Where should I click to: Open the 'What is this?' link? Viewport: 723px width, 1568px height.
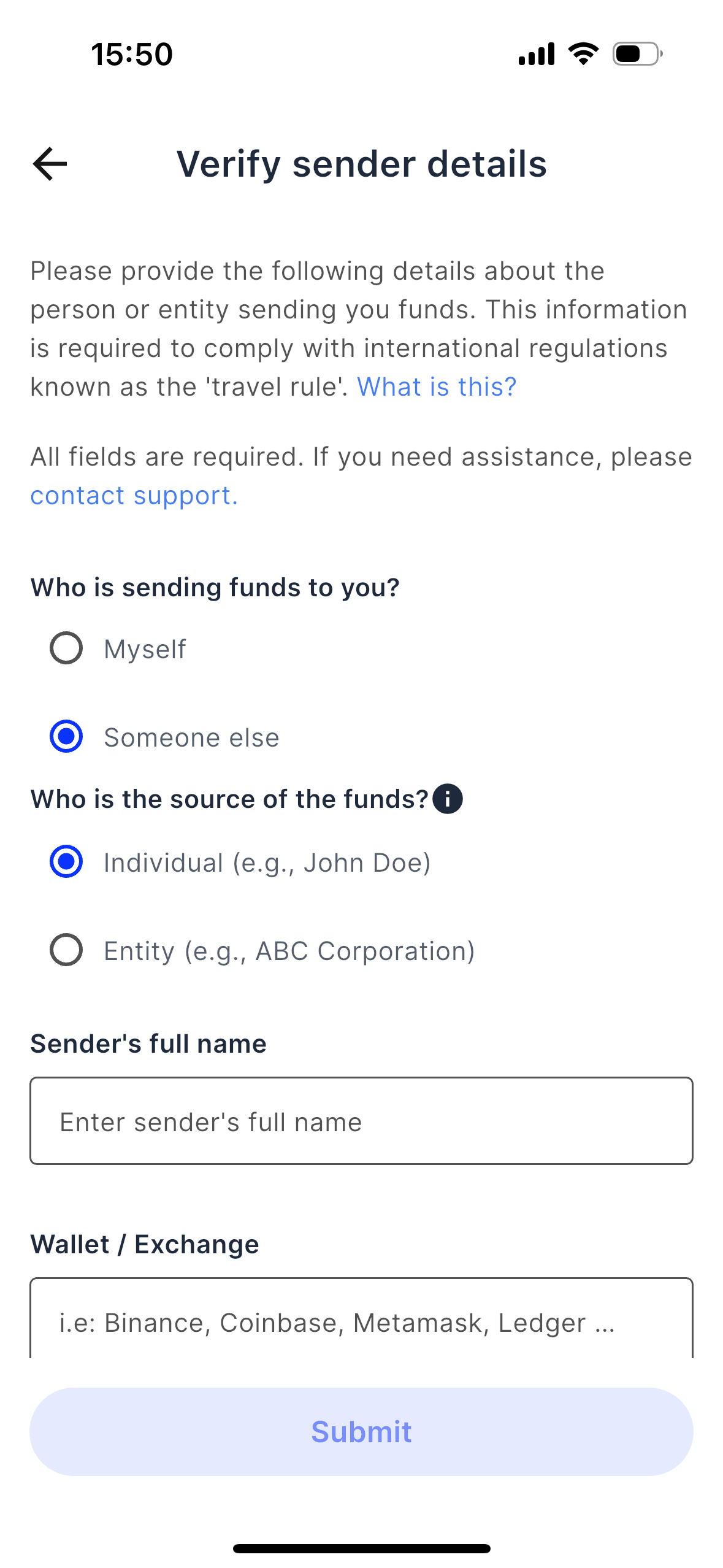pos(437,387)
